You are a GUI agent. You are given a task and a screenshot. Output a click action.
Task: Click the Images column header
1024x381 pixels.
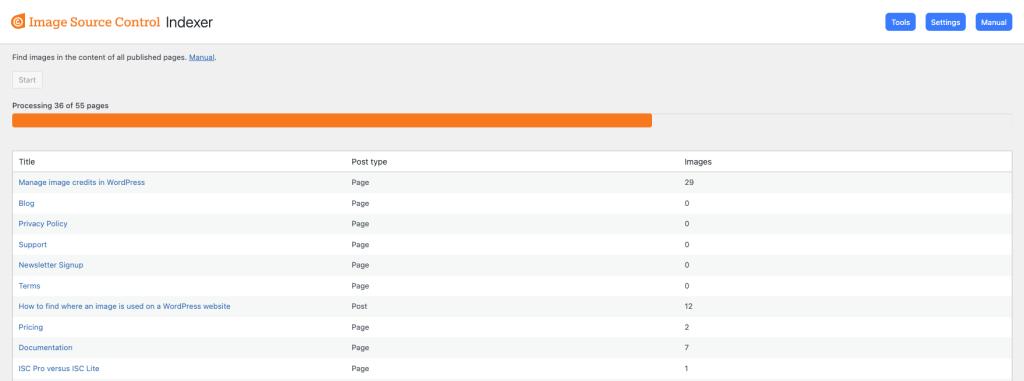[698, 161]
